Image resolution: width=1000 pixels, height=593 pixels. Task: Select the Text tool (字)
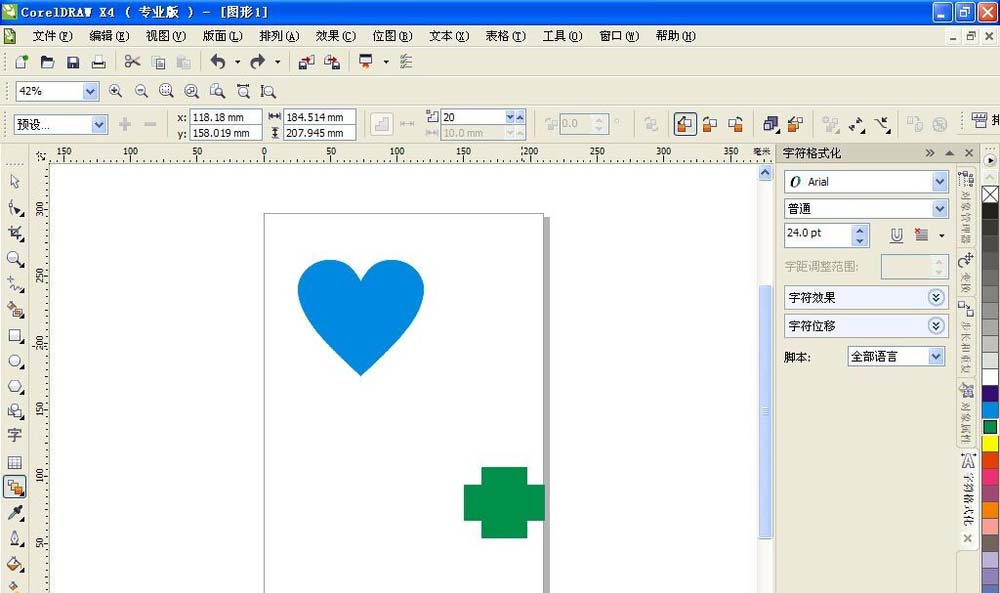click(x=15, y=436)
